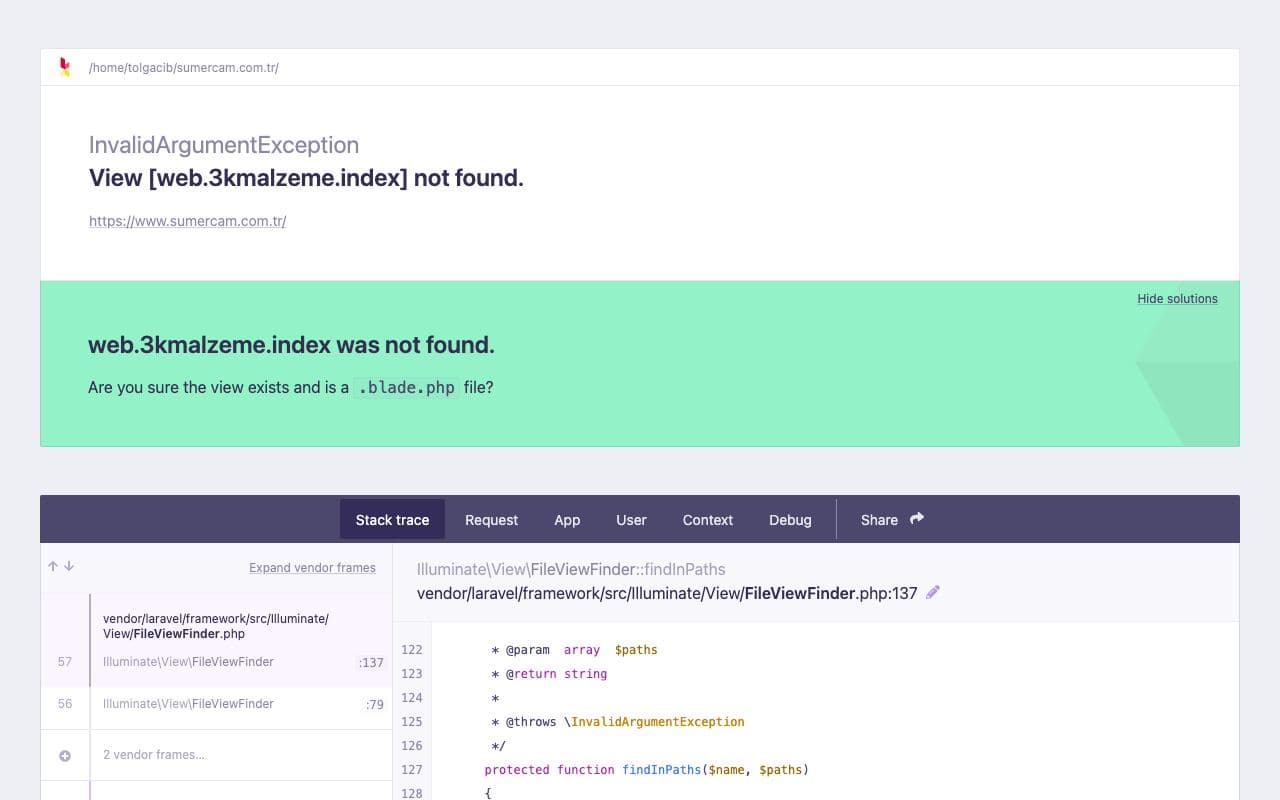Image resolution: width=1280 pixels, height=800 pixels.
Task: Click the FileViewFinder.php:137 file path
Action: pyautogui.click(x=667, y=593)
